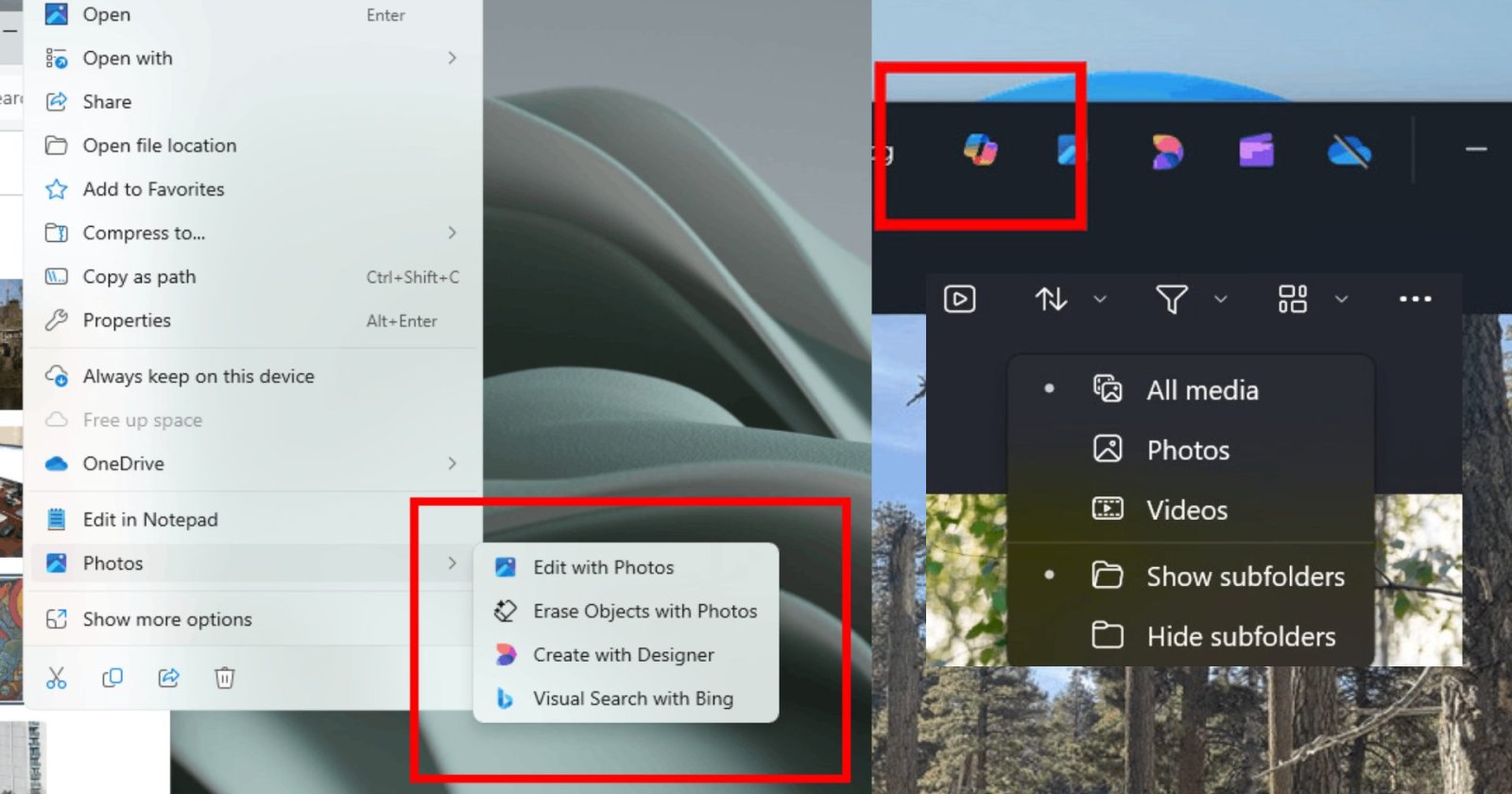Click Add to Favorites
Screen dimensions: 1512x794
pos(153,189)
